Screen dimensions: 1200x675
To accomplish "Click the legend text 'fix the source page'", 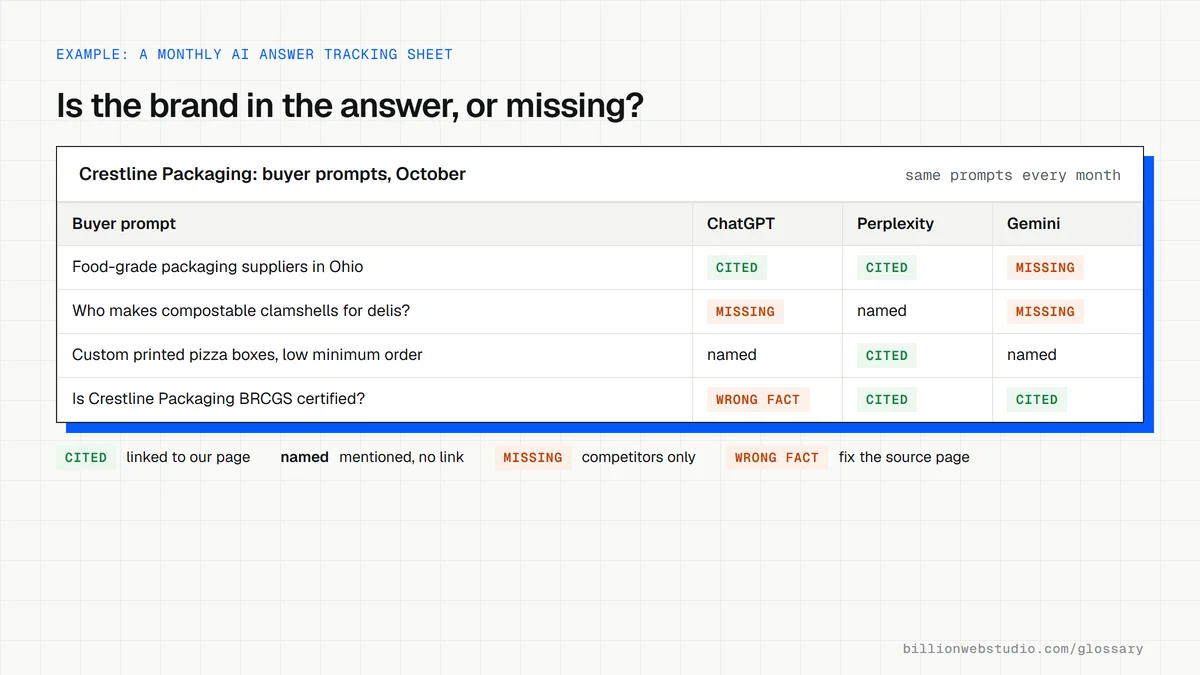I will coord(904,457).
